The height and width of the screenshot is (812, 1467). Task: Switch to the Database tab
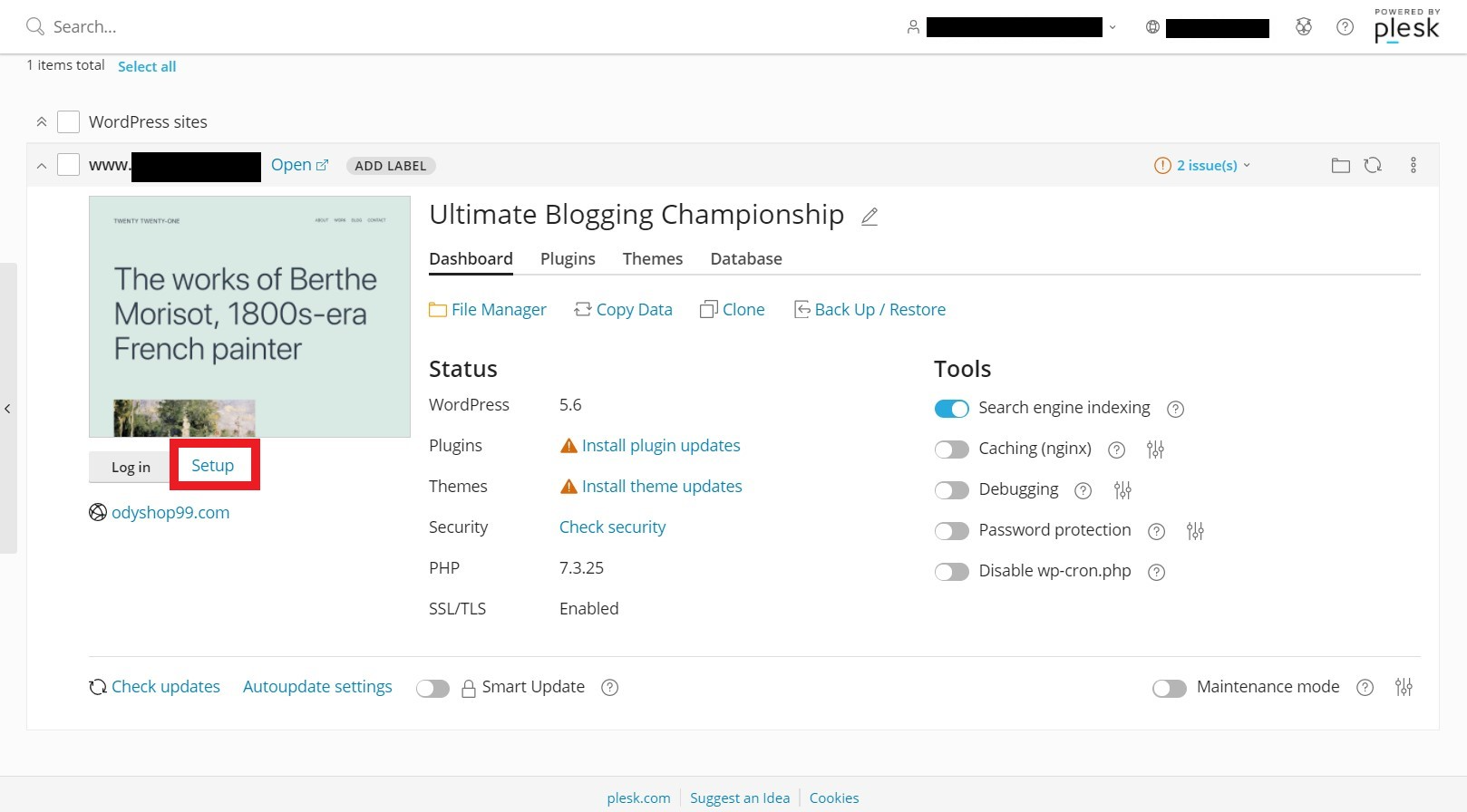(746, 259)
